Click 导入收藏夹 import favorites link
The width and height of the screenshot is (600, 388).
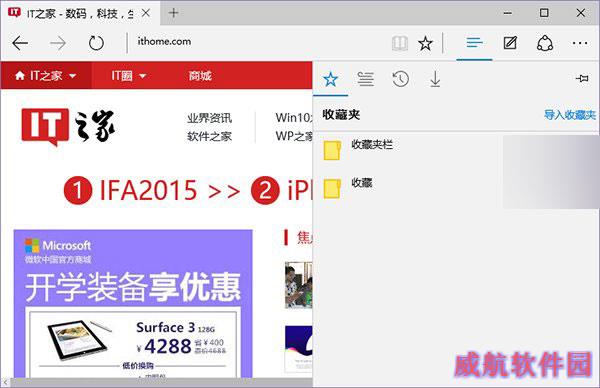pos(570,114)
